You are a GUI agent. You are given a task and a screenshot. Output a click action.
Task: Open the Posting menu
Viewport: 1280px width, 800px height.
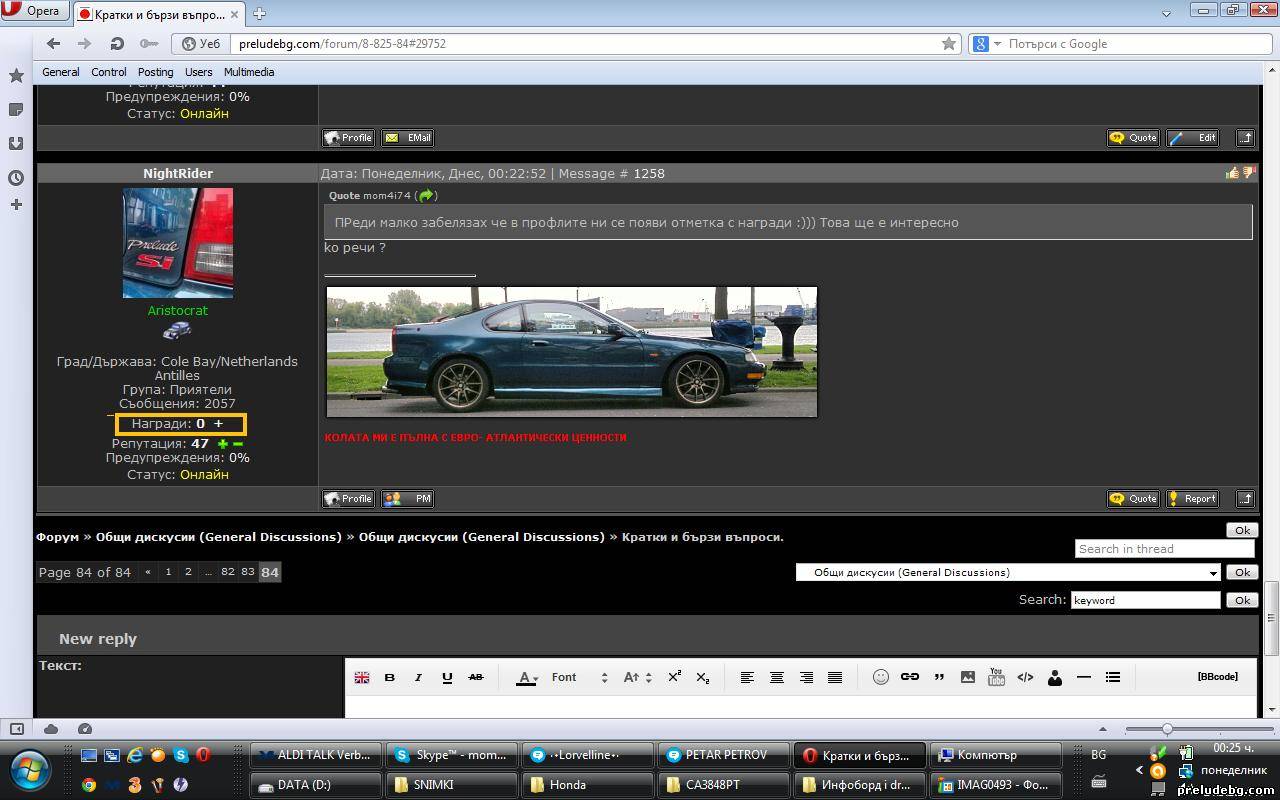click(155, 72)
